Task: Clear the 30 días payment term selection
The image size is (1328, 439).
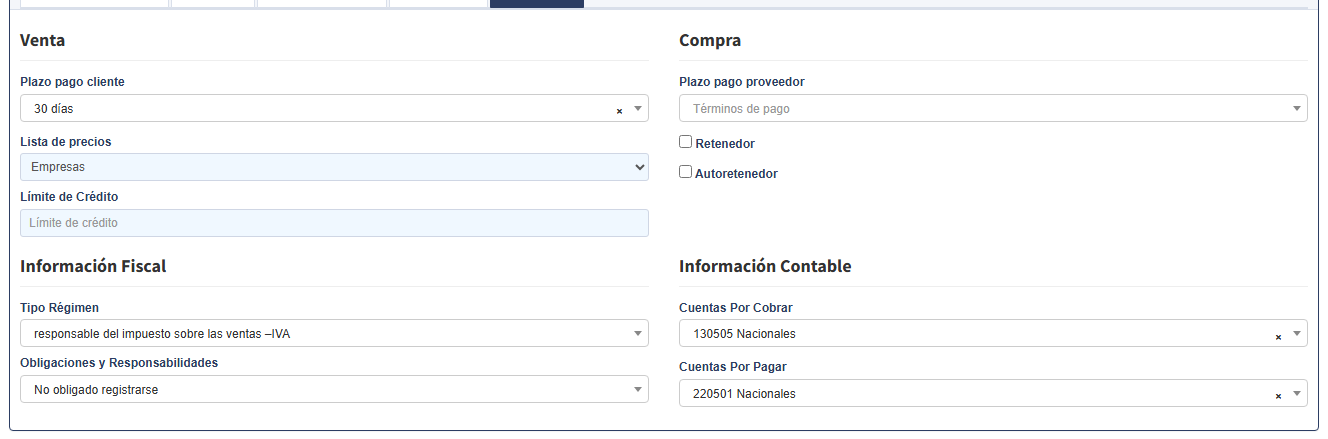Action: [619, 110]
